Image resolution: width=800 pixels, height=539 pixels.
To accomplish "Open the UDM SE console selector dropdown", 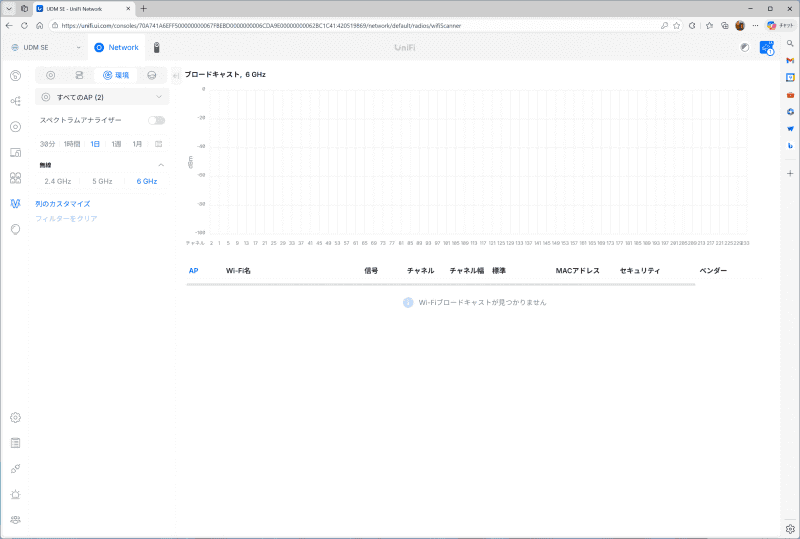I will [46, 47].
